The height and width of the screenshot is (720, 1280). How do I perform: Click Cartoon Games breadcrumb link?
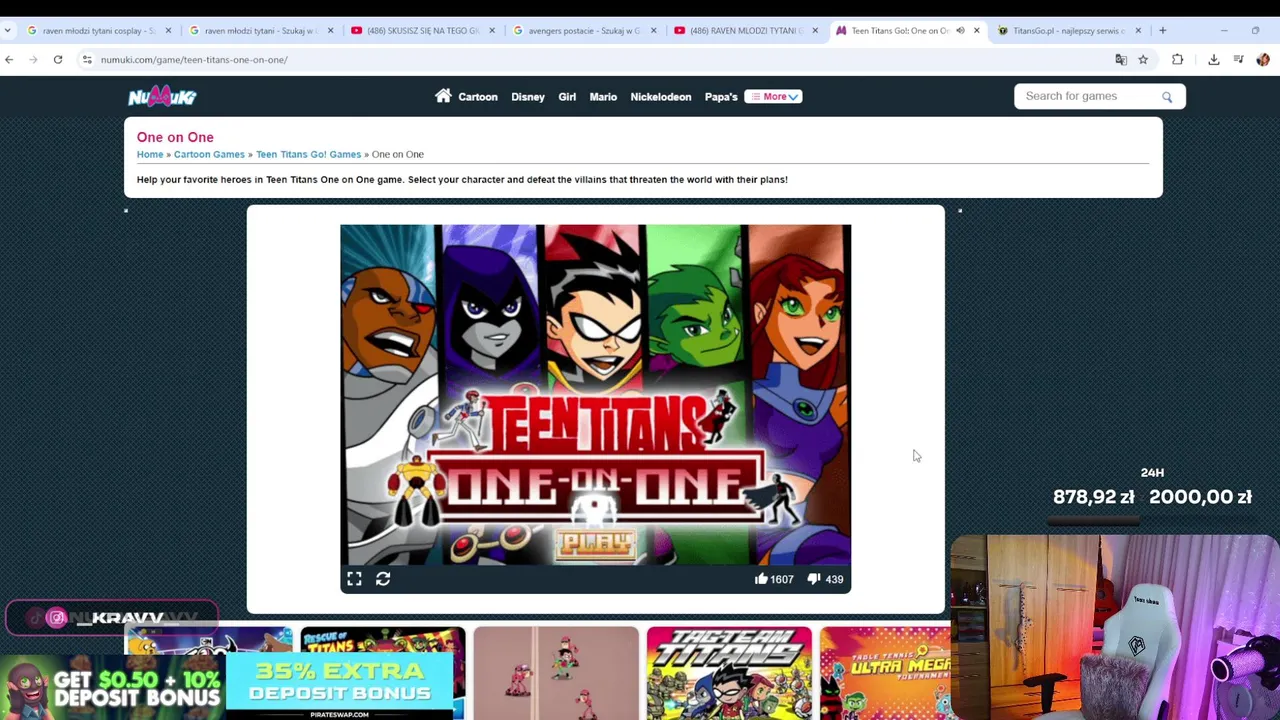pos(209,154)
